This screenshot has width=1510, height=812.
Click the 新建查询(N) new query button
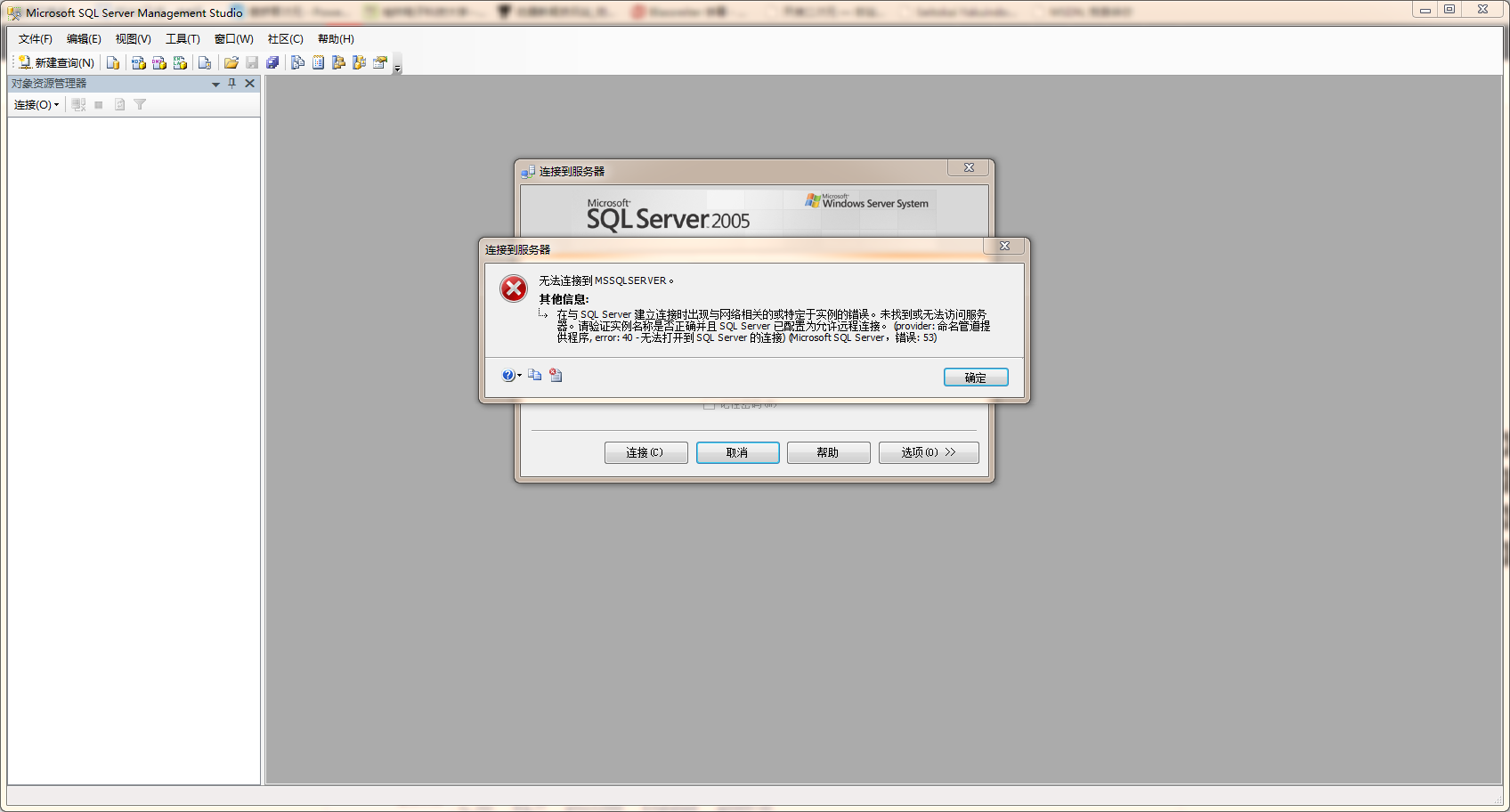(x=56, y=62)
